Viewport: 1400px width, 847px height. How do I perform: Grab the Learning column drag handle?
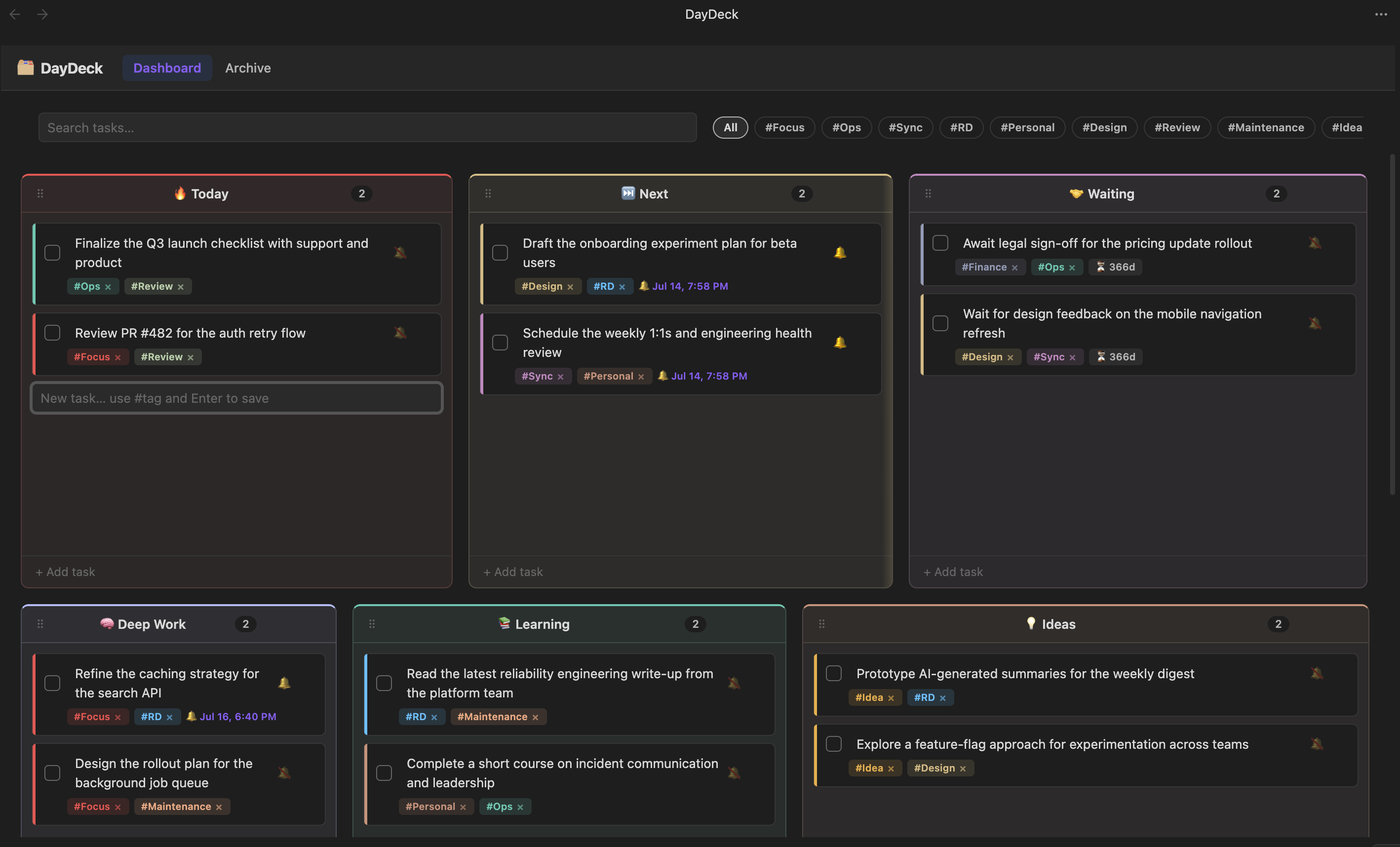(x=372, y=624)
